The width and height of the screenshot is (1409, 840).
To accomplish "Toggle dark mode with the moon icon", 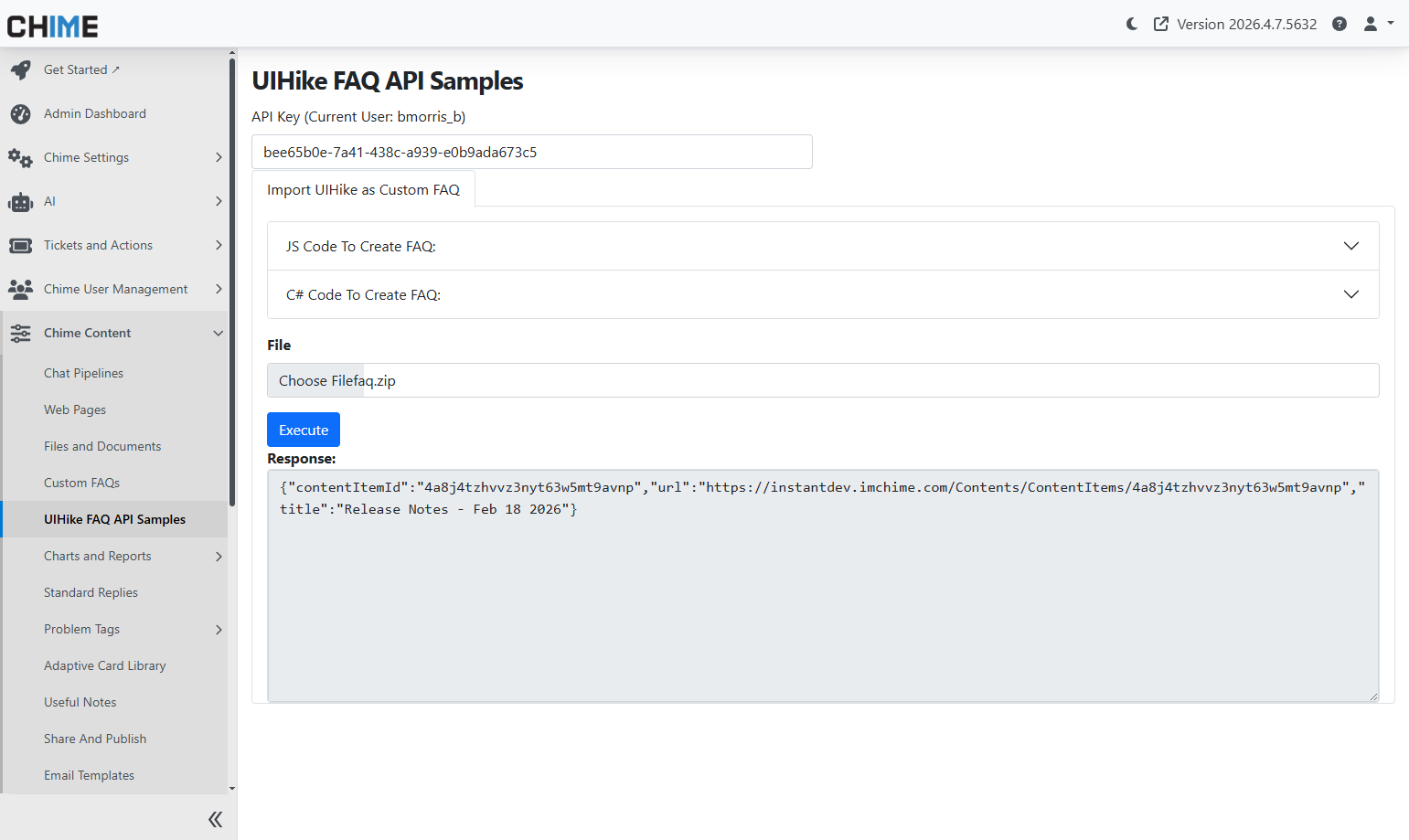I will (x=1131, y=24).
